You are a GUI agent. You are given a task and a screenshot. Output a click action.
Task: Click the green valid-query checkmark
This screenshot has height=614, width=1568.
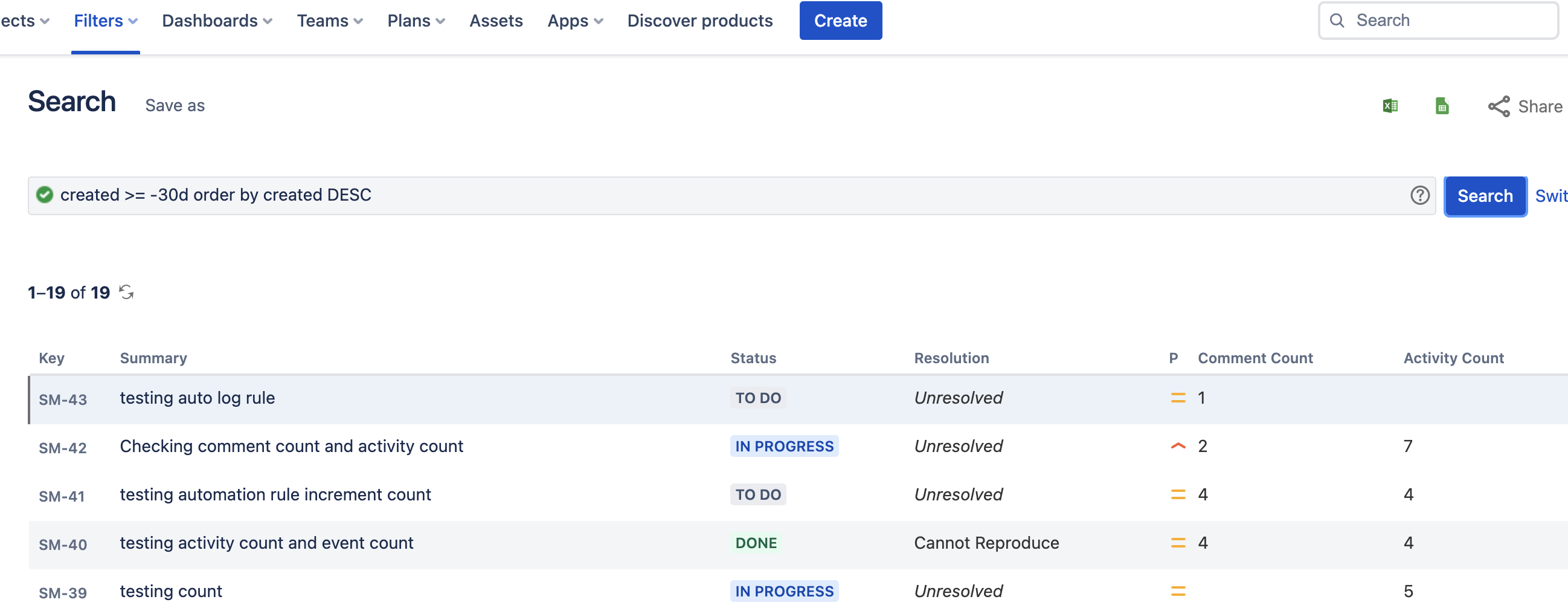[x=45, y=195]
